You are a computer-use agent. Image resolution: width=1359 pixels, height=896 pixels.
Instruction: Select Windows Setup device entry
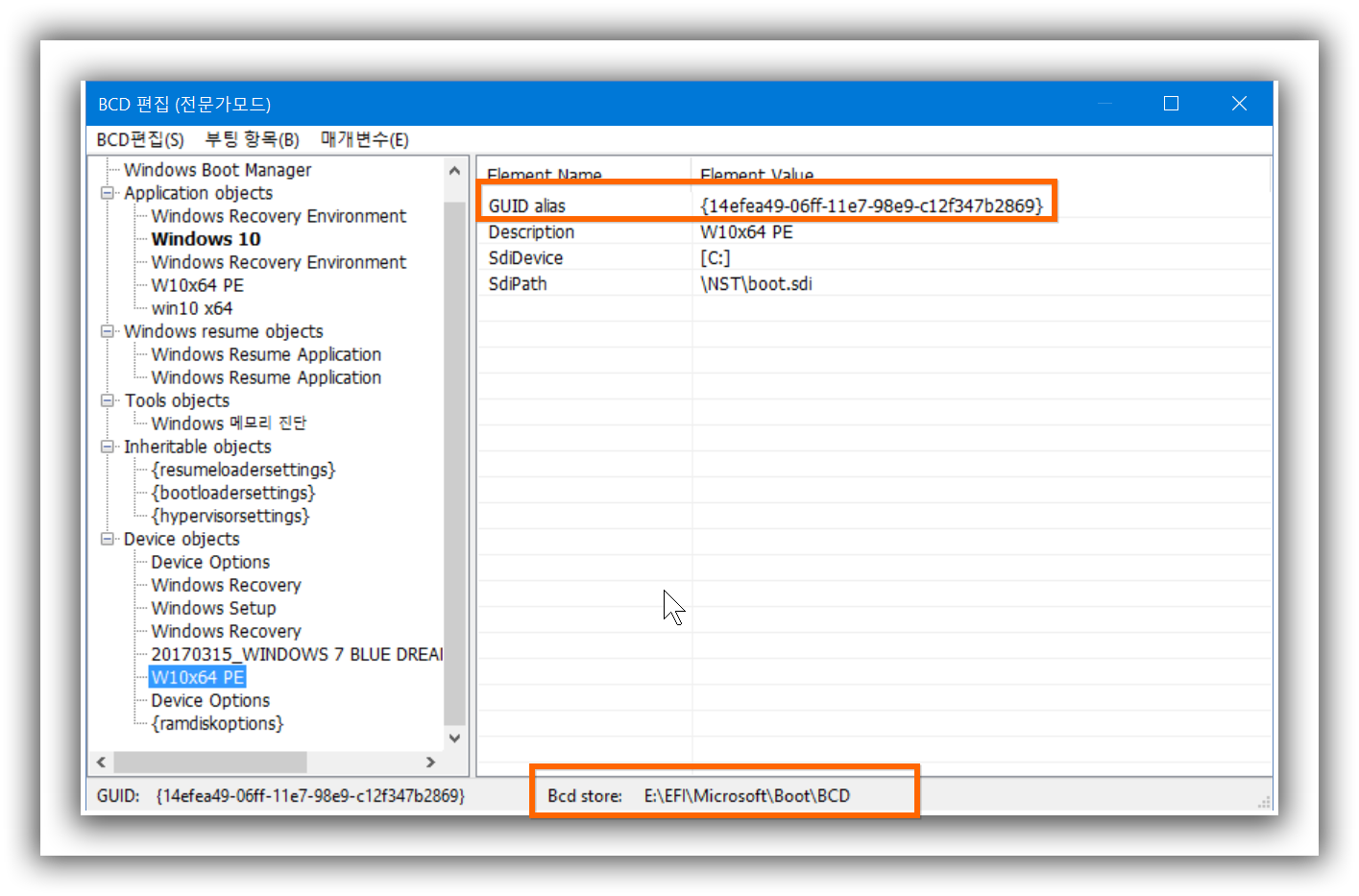point(213,608)
